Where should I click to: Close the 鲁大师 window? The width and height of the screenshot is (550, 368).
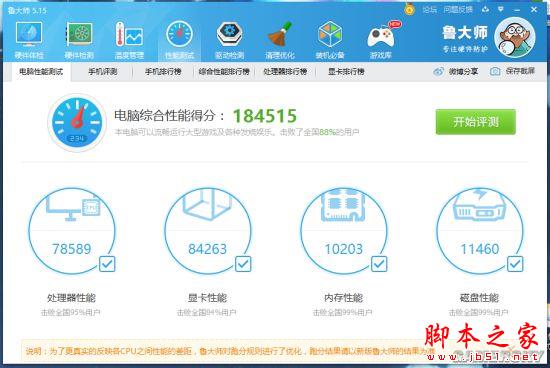[534, 9]
